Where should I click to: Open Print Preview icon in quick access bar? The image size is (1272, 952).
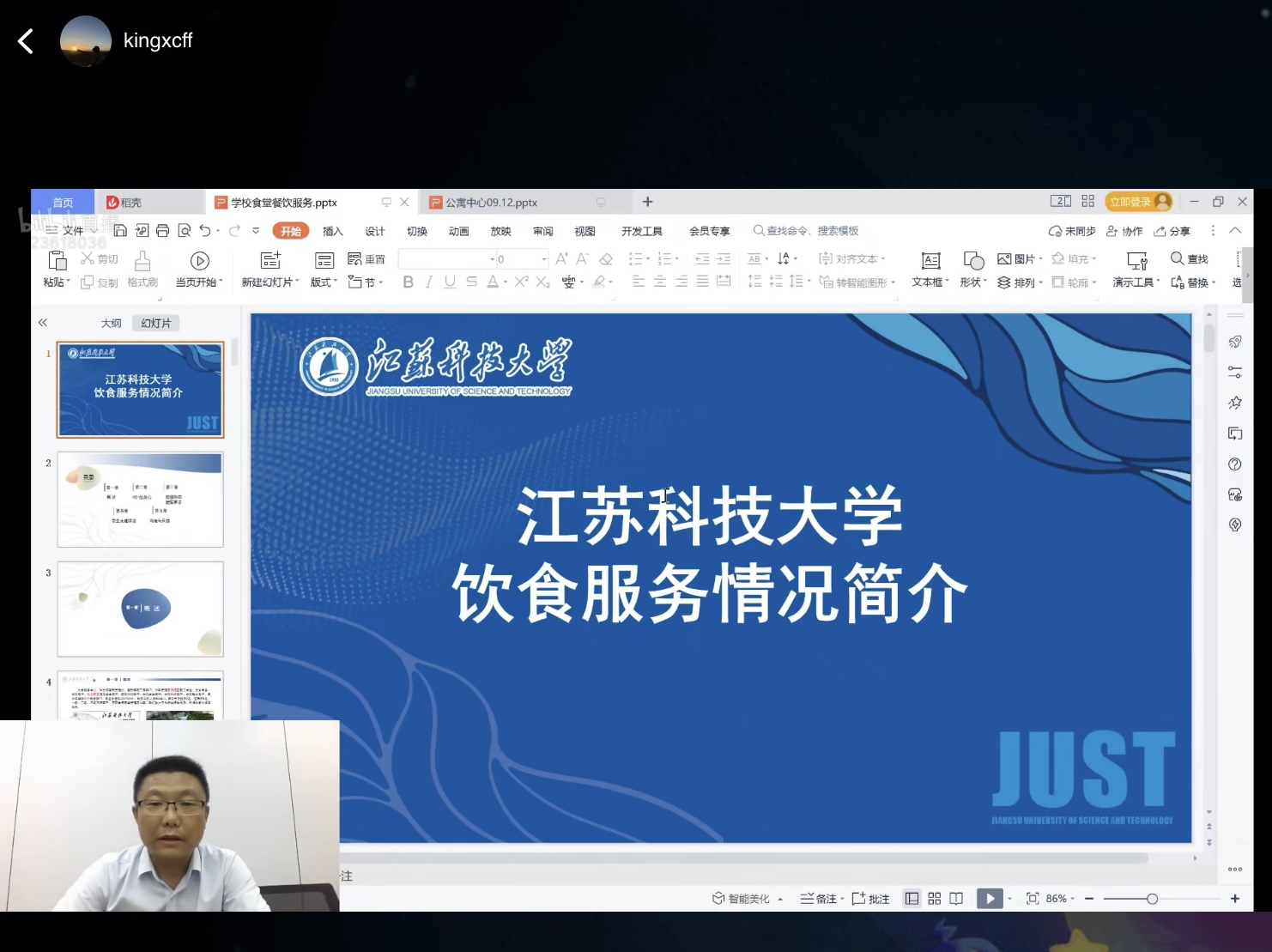[184, 230]
